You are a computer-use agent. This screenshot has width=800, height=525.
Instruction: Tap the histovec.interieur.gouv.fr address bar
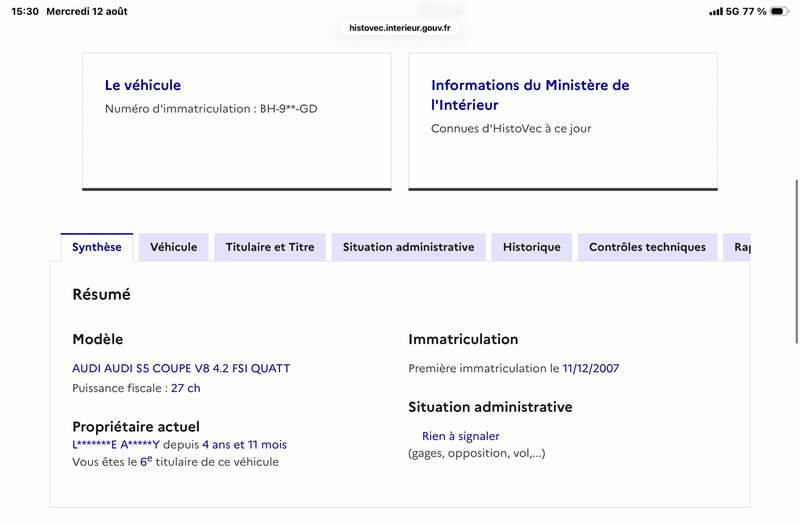399,28
